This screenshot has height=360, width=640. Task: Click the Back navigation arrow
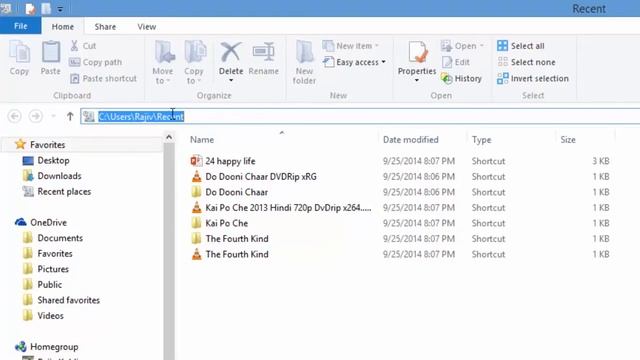15,116
